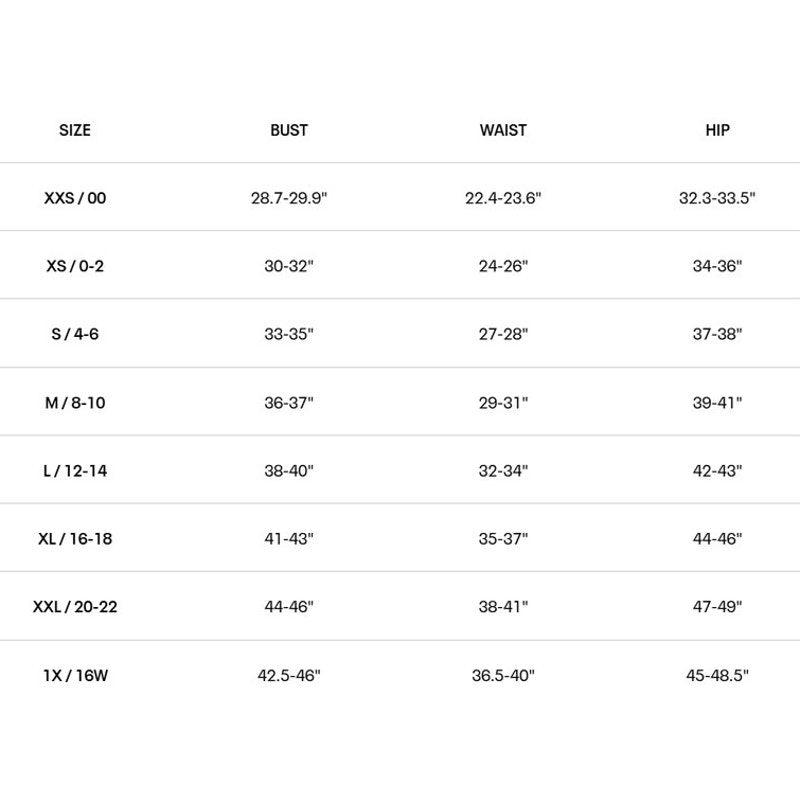Select the M / 8-10 size label
The width and height of the screenshot is (800, 800).
(75, 403)
